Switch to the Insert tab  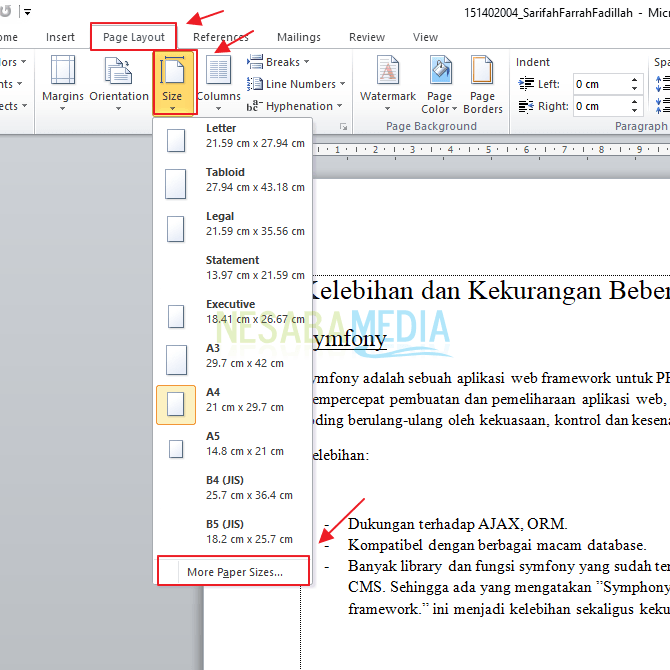point(60,37)
